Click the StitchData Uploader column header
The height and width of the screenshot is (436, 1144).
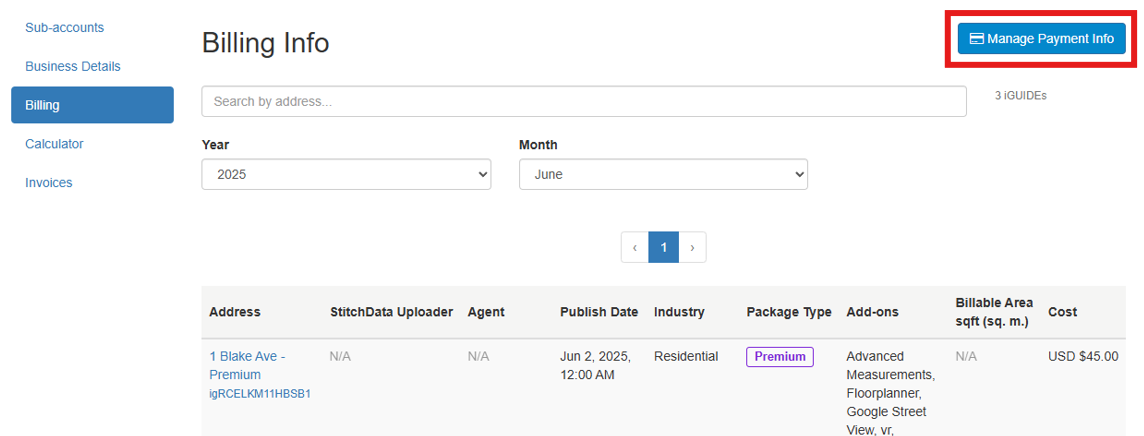[x=391, y=312]
